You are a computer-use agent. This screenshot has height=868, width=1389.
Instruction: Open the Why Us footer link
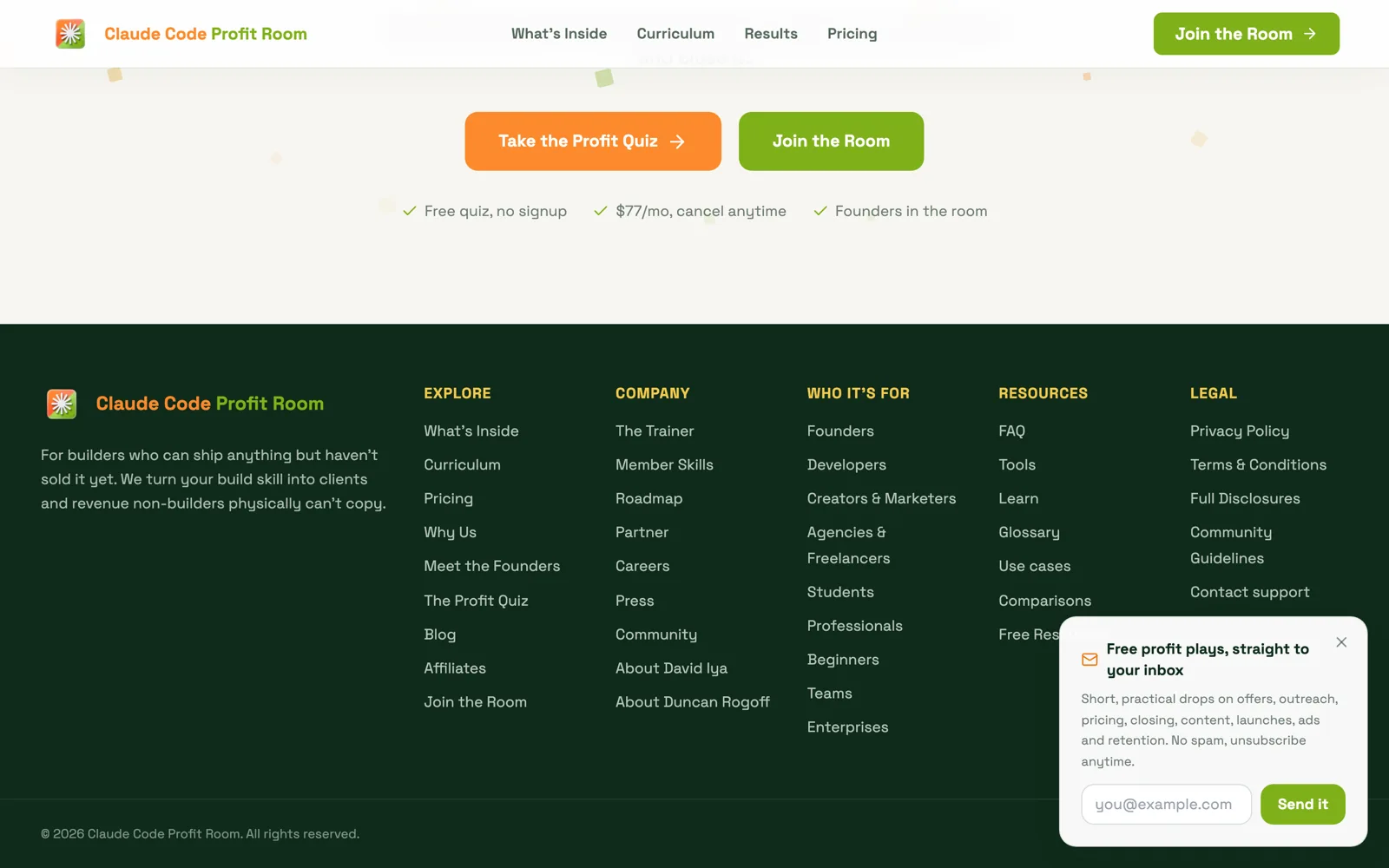[450, 532]
